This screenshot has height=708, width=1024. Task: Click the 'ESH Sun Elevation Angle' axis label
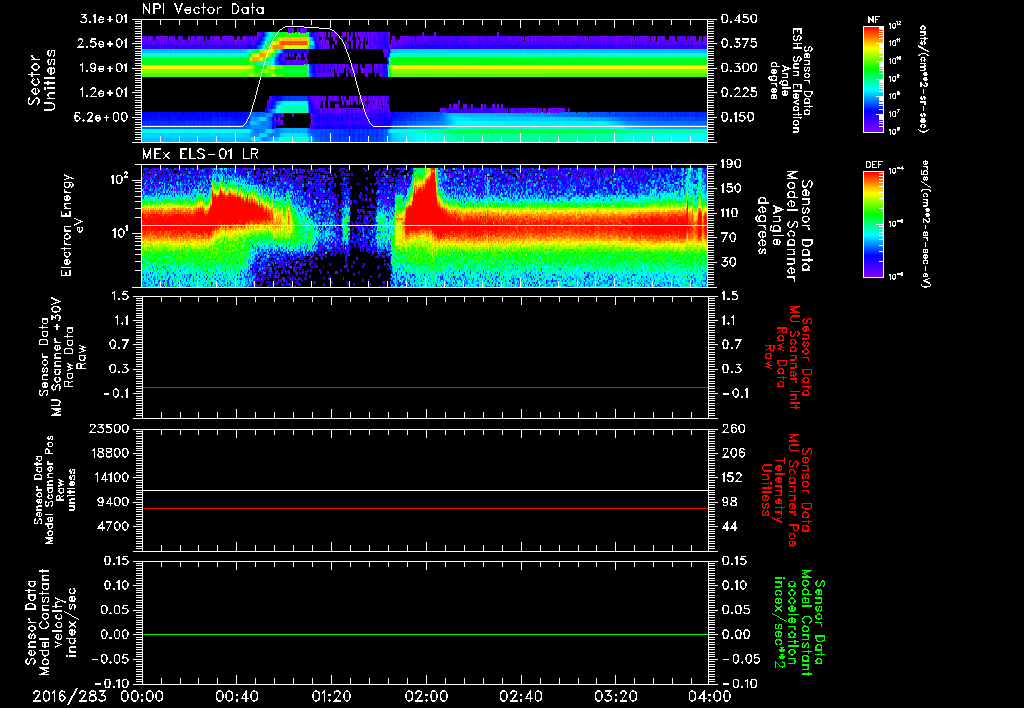coord(790,80)
